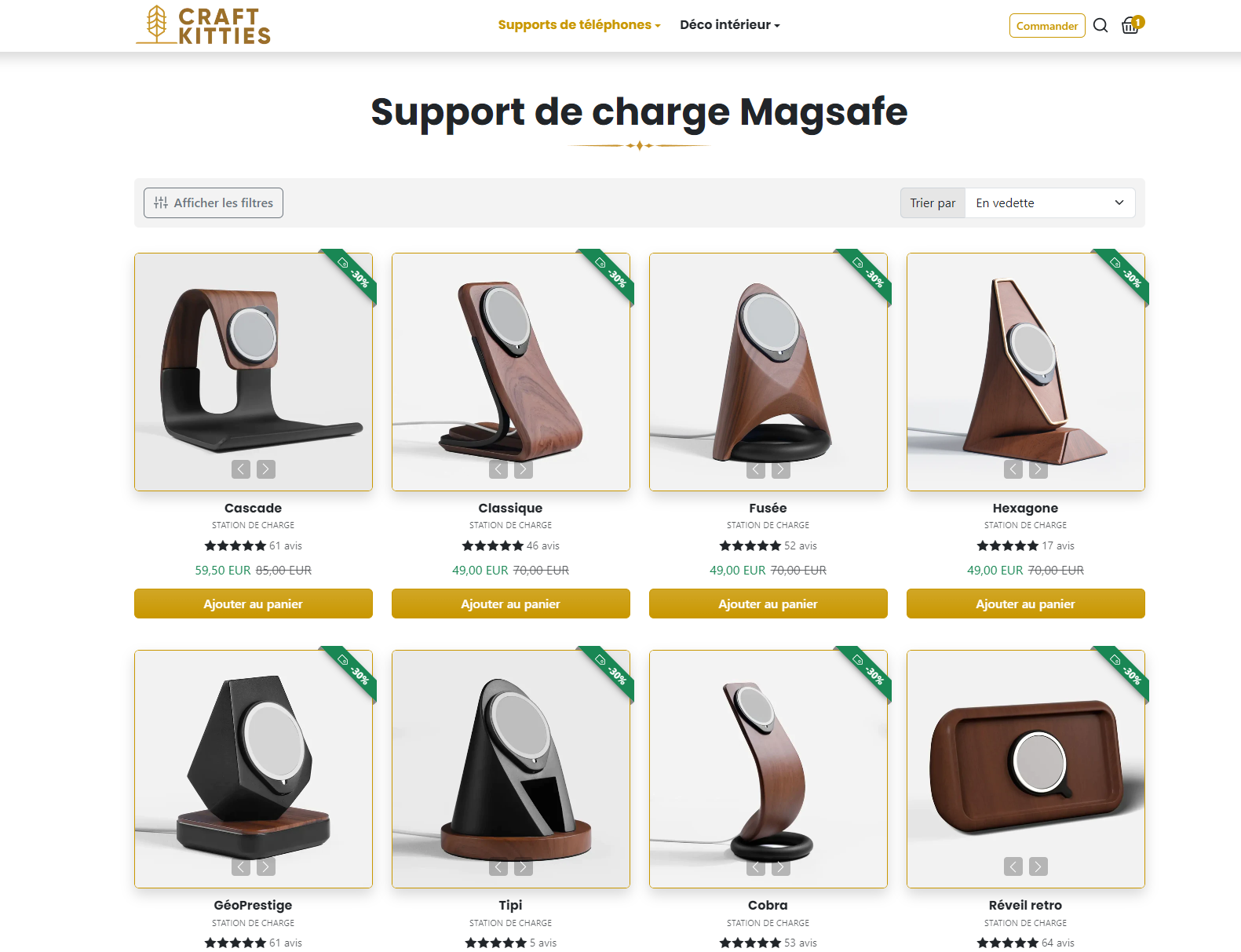Open the search magnifier icon
This screenshot has height=952, width=1241.
tap(1100, 25)
